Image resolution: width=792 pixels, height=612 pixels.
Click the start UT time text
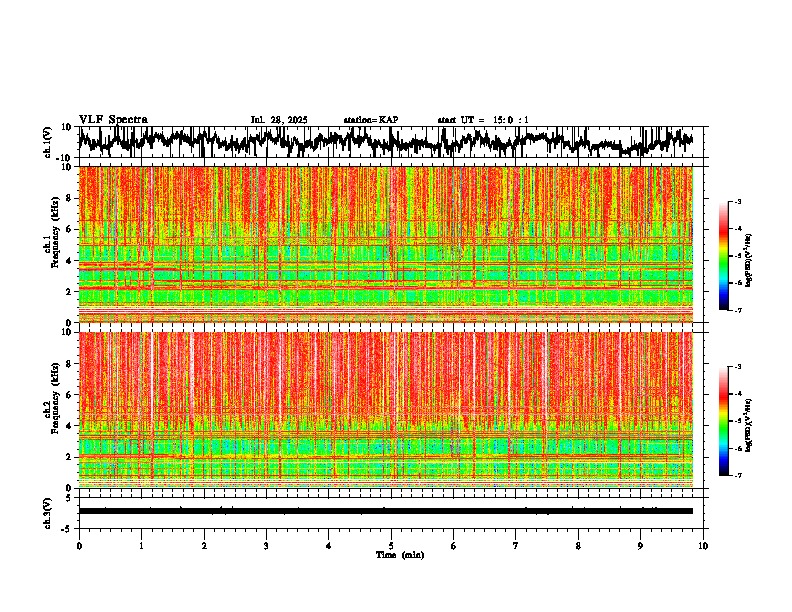483,120
